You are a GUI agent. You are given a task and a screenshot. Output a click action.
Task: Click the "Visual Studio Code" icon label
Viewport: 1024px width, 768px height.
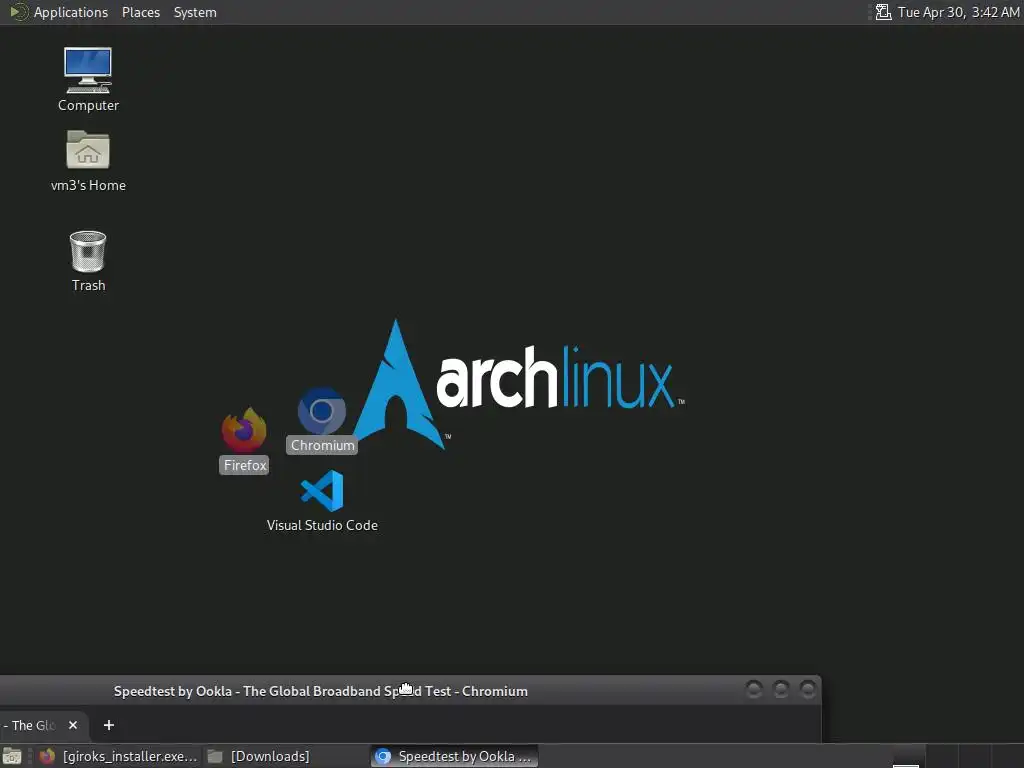click(x=322, y=525)
